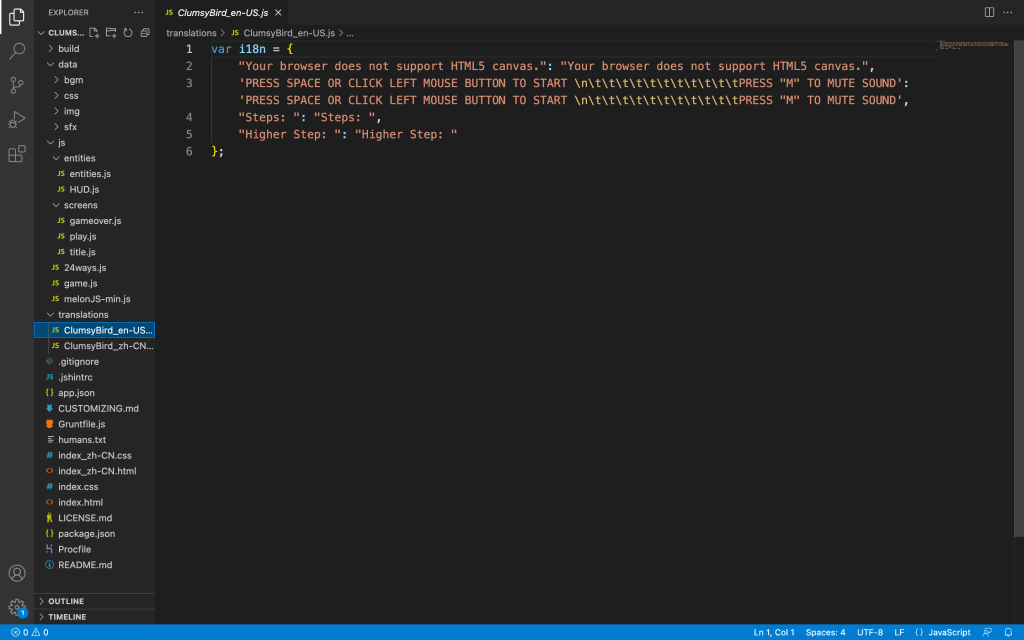Collapse all folders in Explorer

[x=144, y=33]
